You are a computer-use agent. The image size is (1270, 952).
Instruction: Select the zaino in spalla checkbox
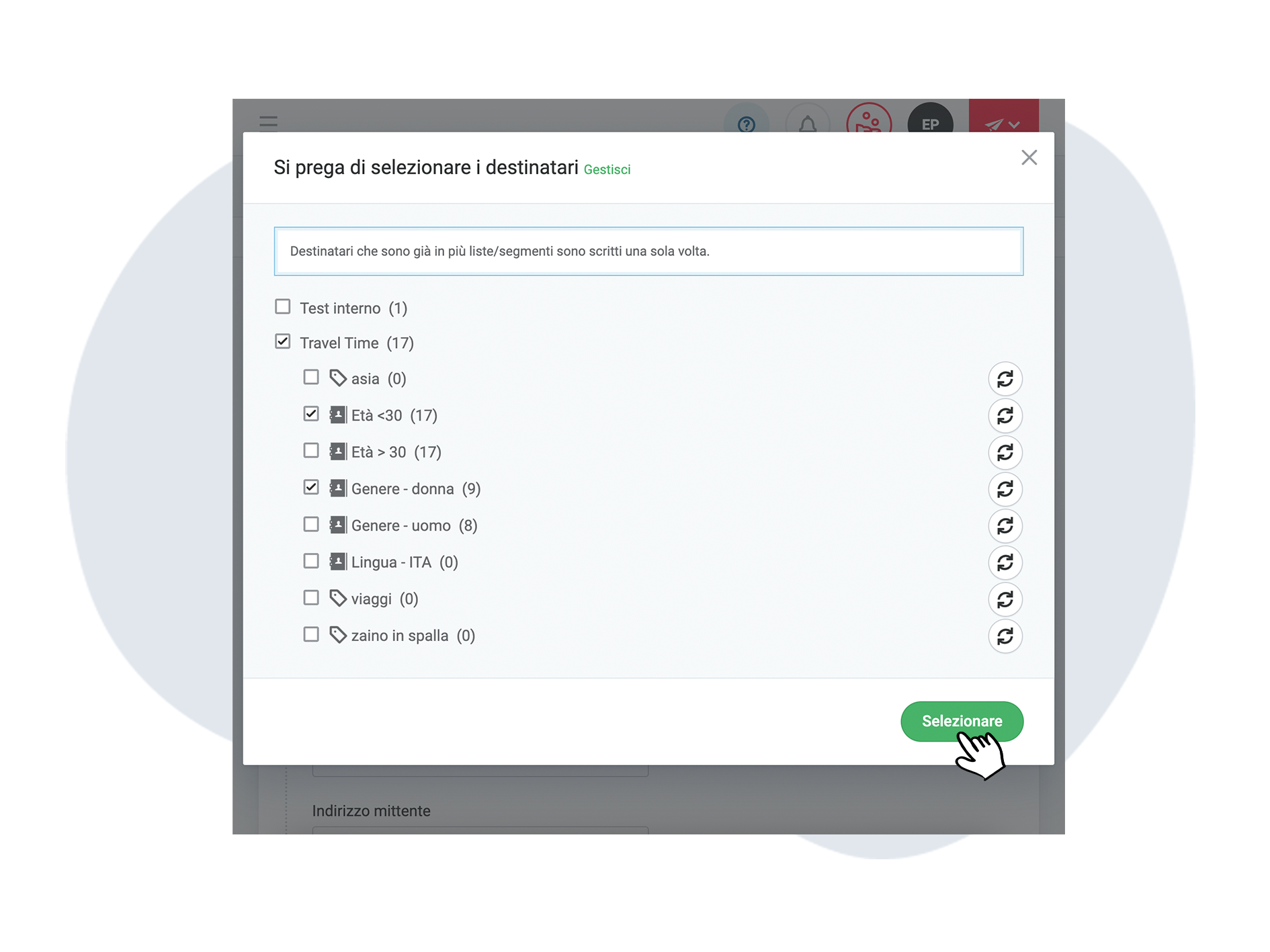coord(311,634)
